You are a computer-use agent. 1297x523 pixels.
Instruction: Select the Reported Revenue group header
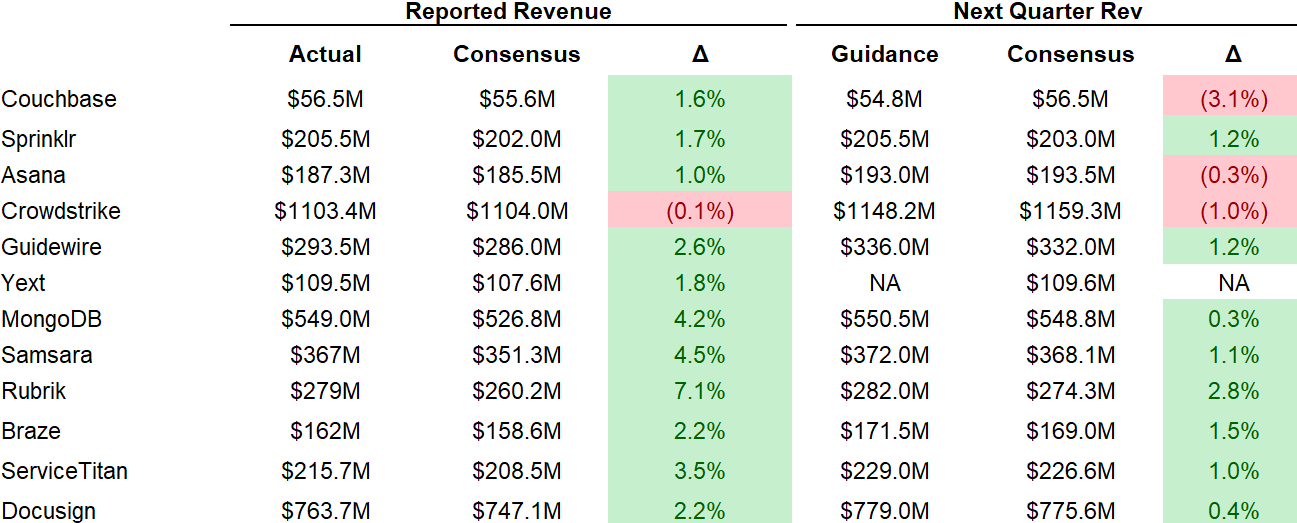(507, 11)
